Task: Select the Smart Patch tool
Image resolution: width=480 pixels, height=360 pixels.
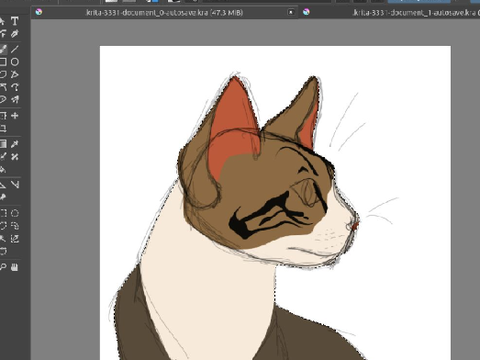Action: click(x=15, y=157)
